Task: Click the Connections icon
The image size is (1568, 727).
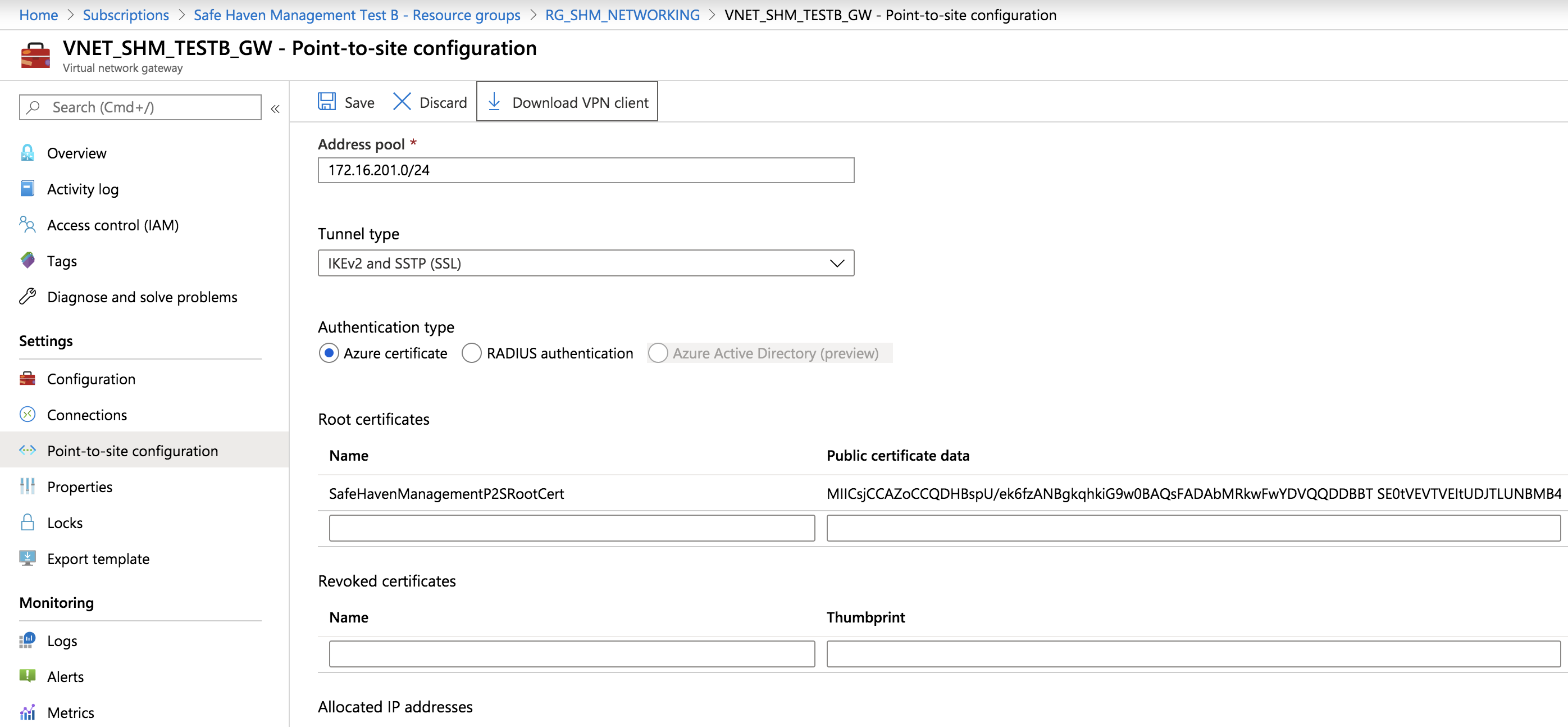Action: tap(28, 415)
